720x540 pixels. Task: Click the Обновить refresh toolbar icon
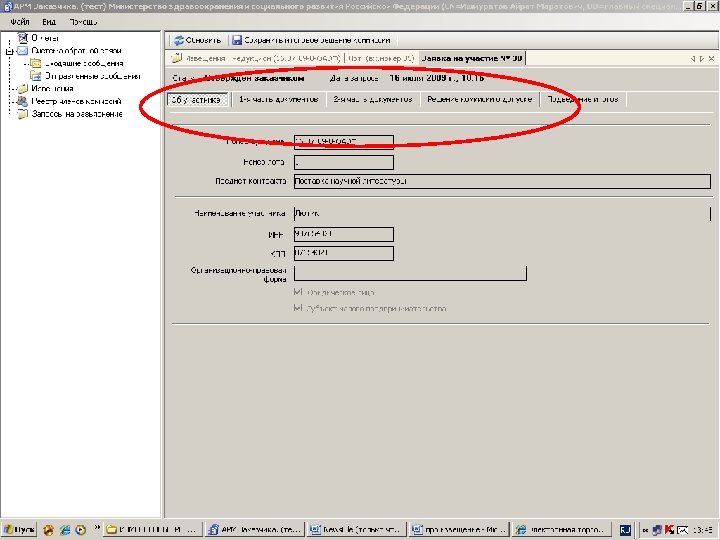tap(179, 40)
